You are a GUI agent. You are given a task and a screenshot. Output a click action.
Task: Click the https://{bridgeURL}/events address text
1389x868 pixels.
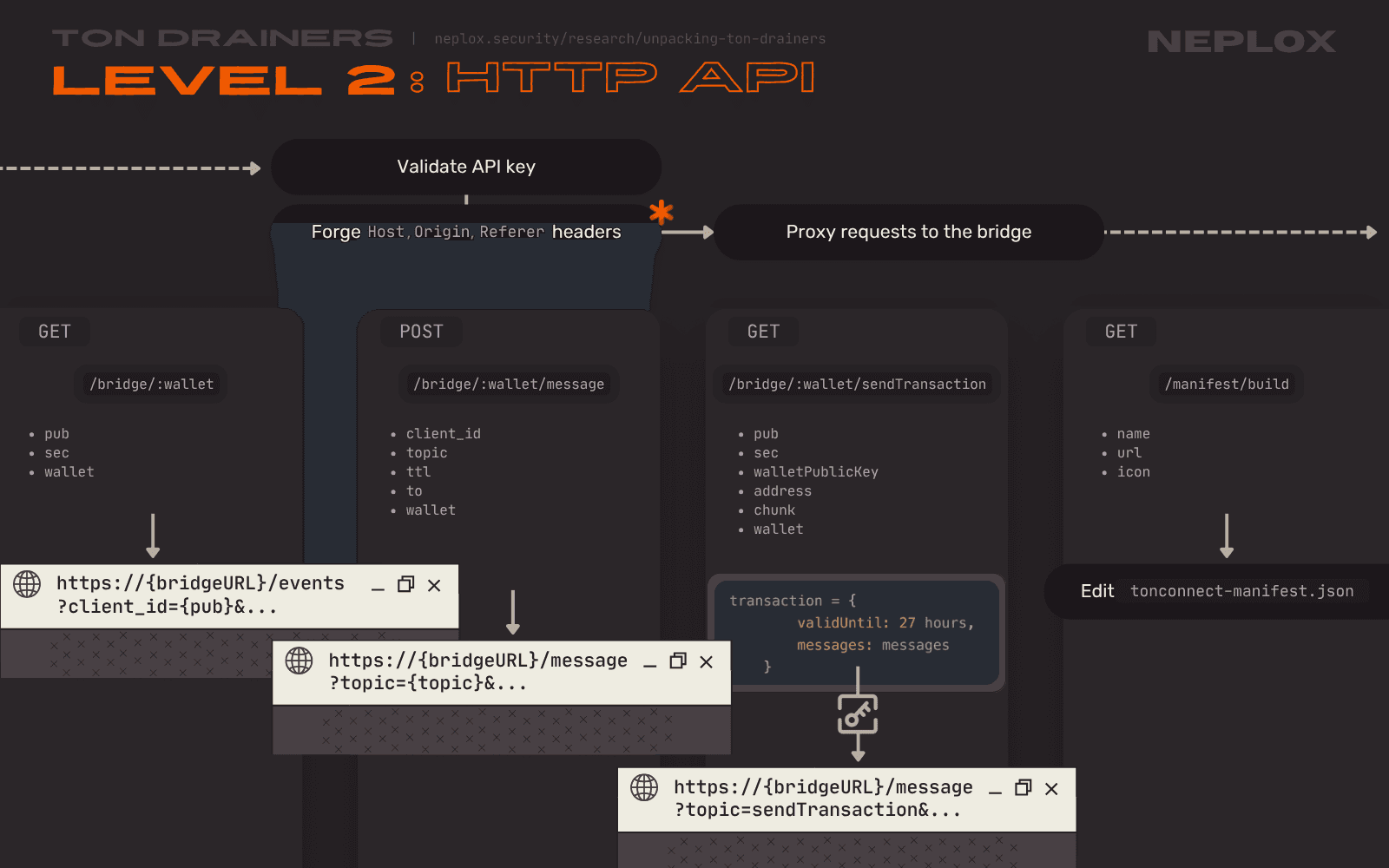click(x=201, y=583)
